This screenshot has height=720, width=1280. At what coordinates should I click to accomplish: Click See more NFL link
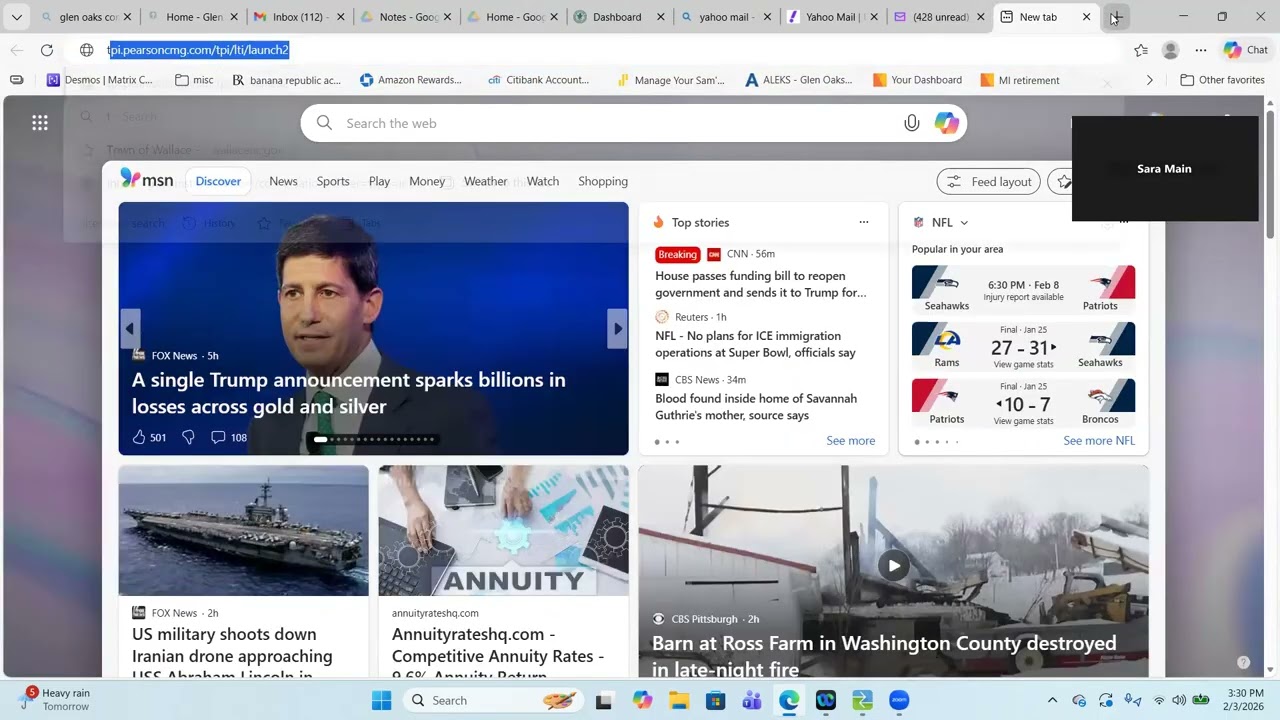1099,441
